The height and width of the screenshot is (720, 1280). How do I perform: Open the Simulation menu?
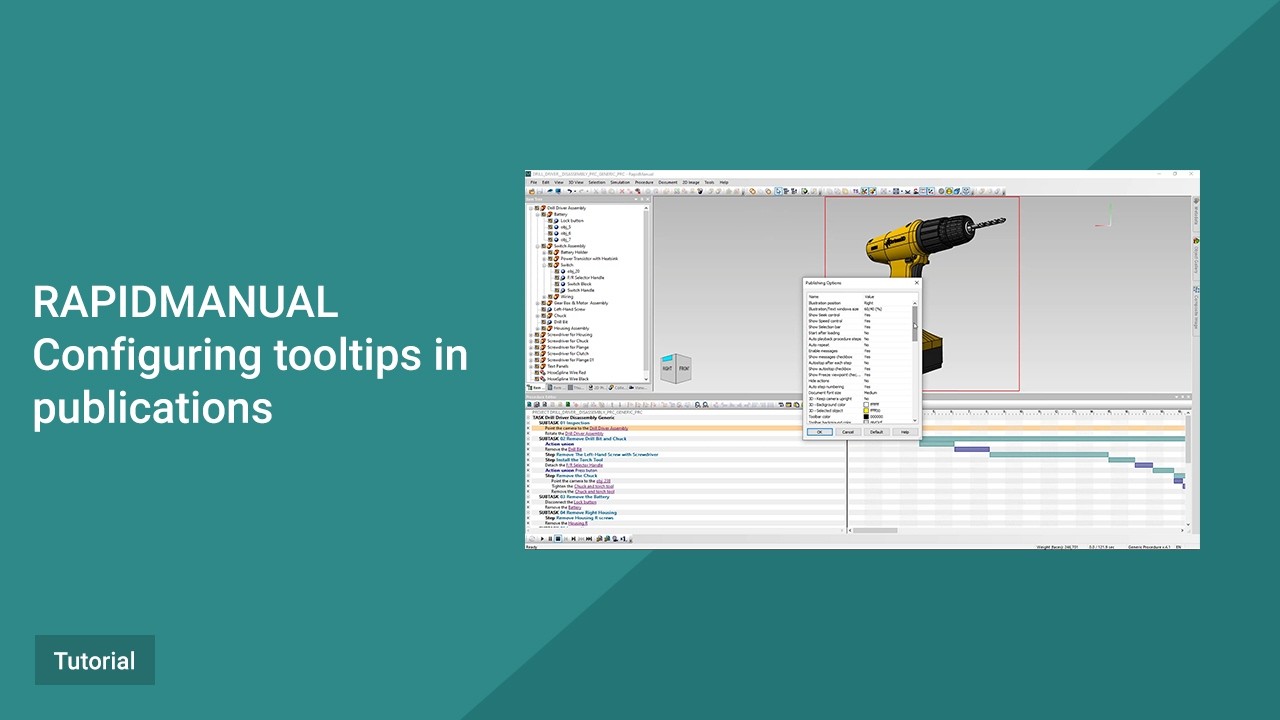[620, 182]
